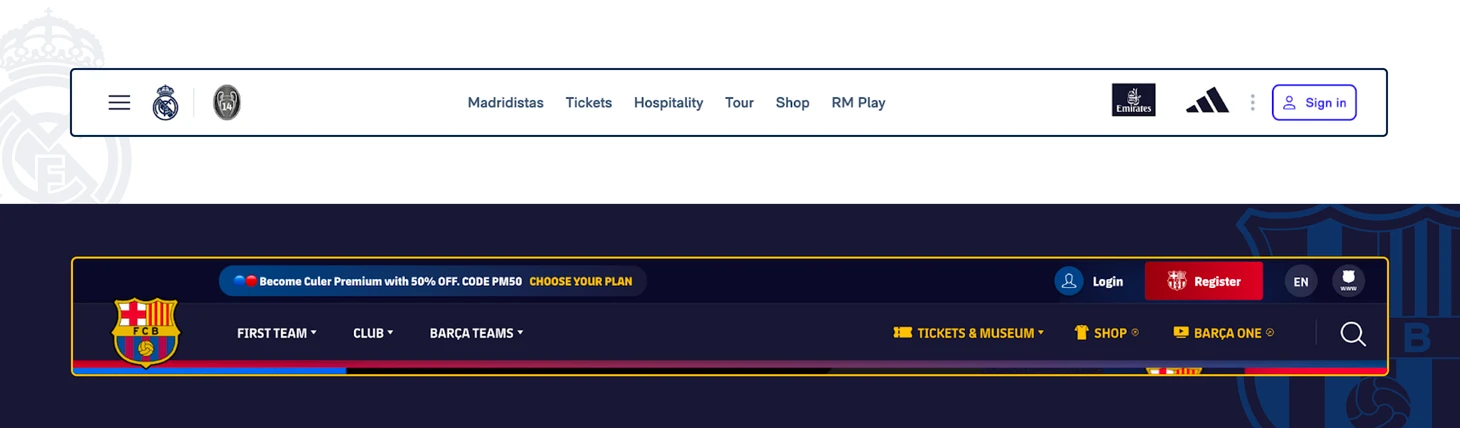Click the Adidas sponsor logo
1460x428 pixels.
[x=1207, y=101]
